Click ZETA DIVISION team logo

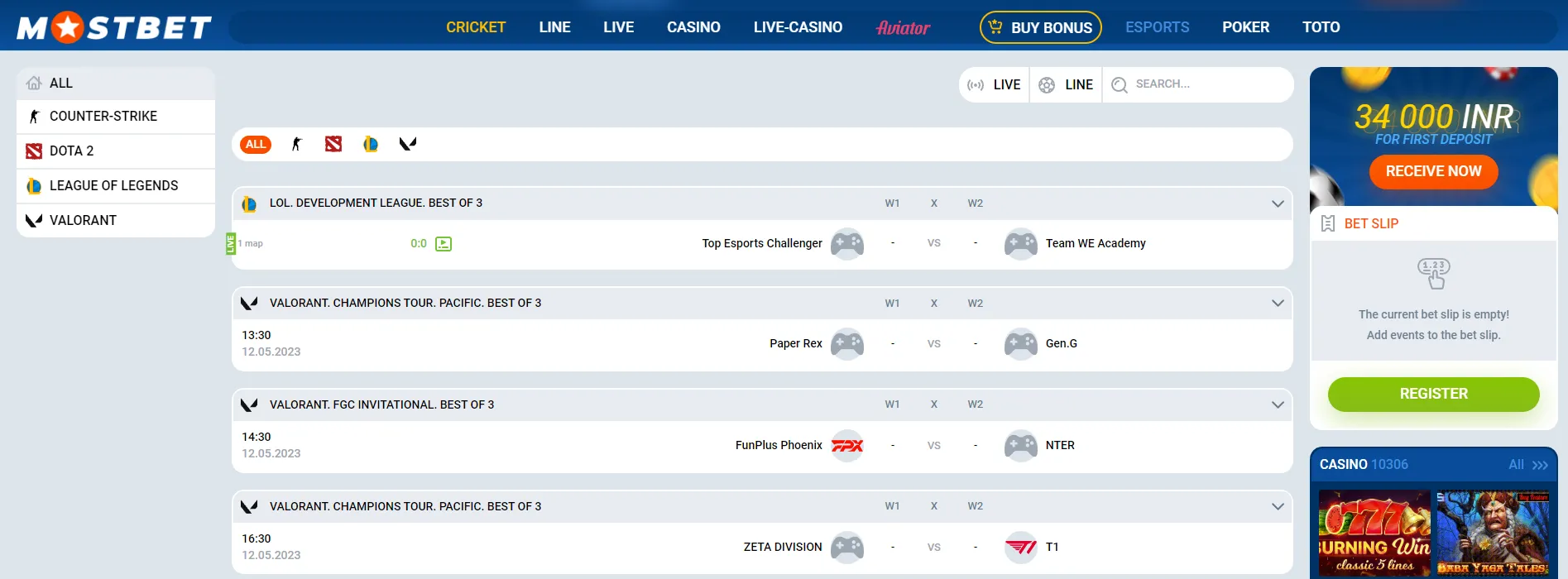coord(847,548)
